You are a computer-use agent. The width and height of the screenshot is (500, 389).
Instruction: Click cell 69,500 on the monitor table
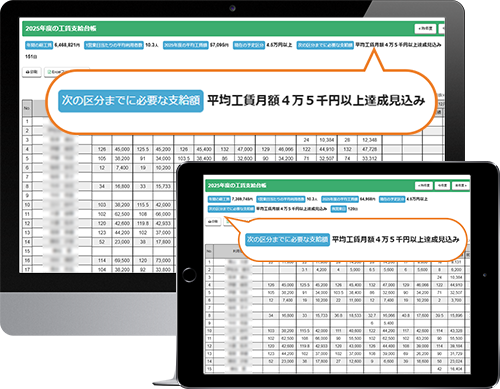tap(122, 260)
